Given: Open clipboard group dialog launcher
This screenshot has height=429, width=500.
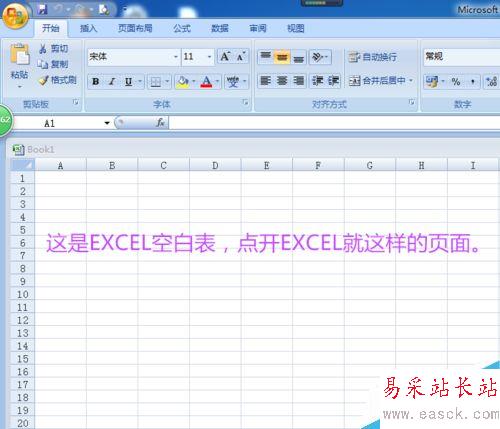Looking at the screenshot, I should coord(76,102).
